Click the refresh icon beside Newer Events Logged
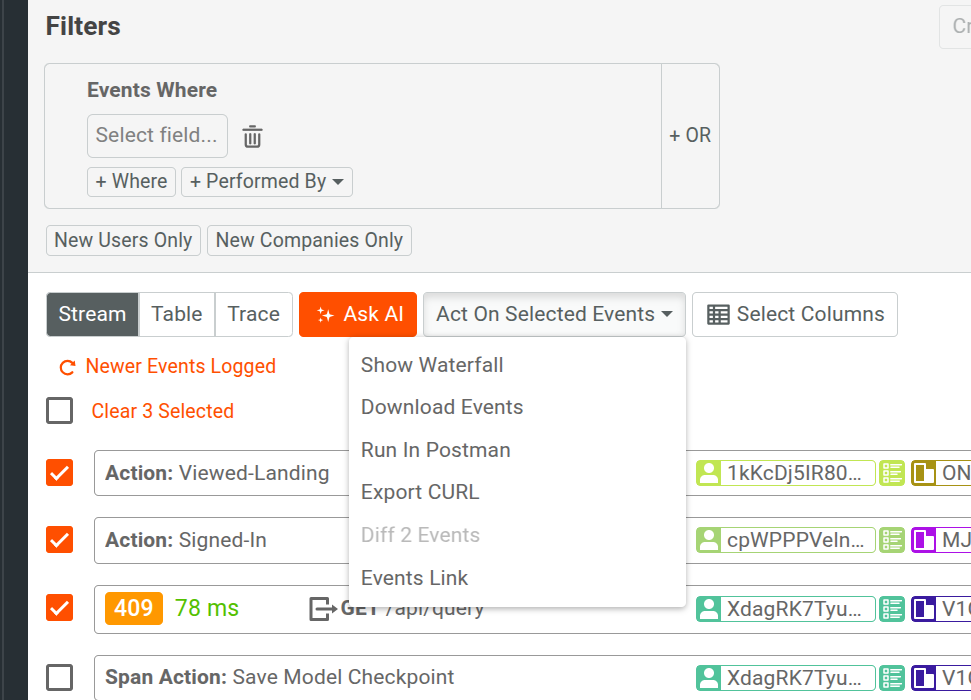Screen dimensions: 971x700 click(x=66, y=367)
